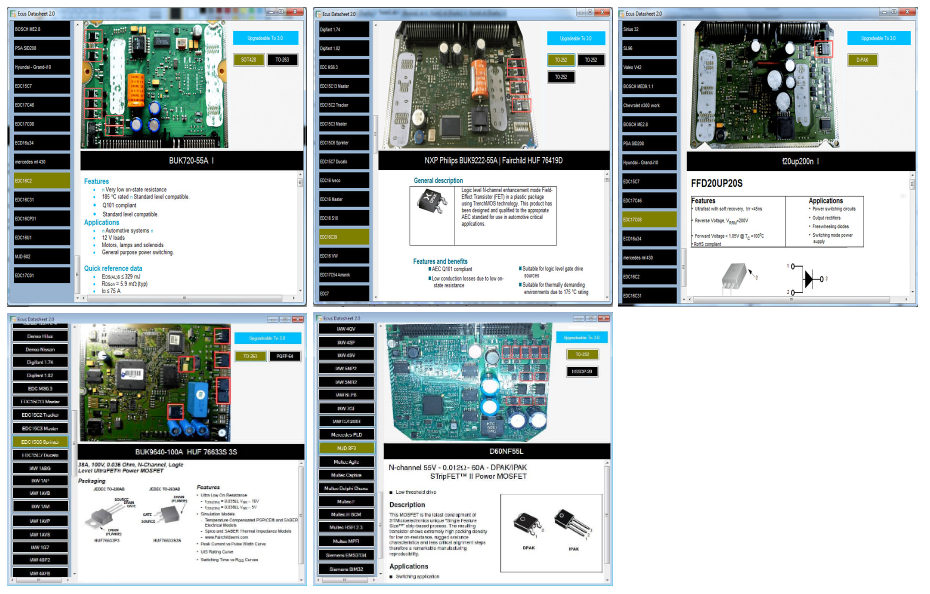Click the DPAK package image in the D60NF55L datasheet
The width and height of the screenshot is (930, 594).
point(528,523)
